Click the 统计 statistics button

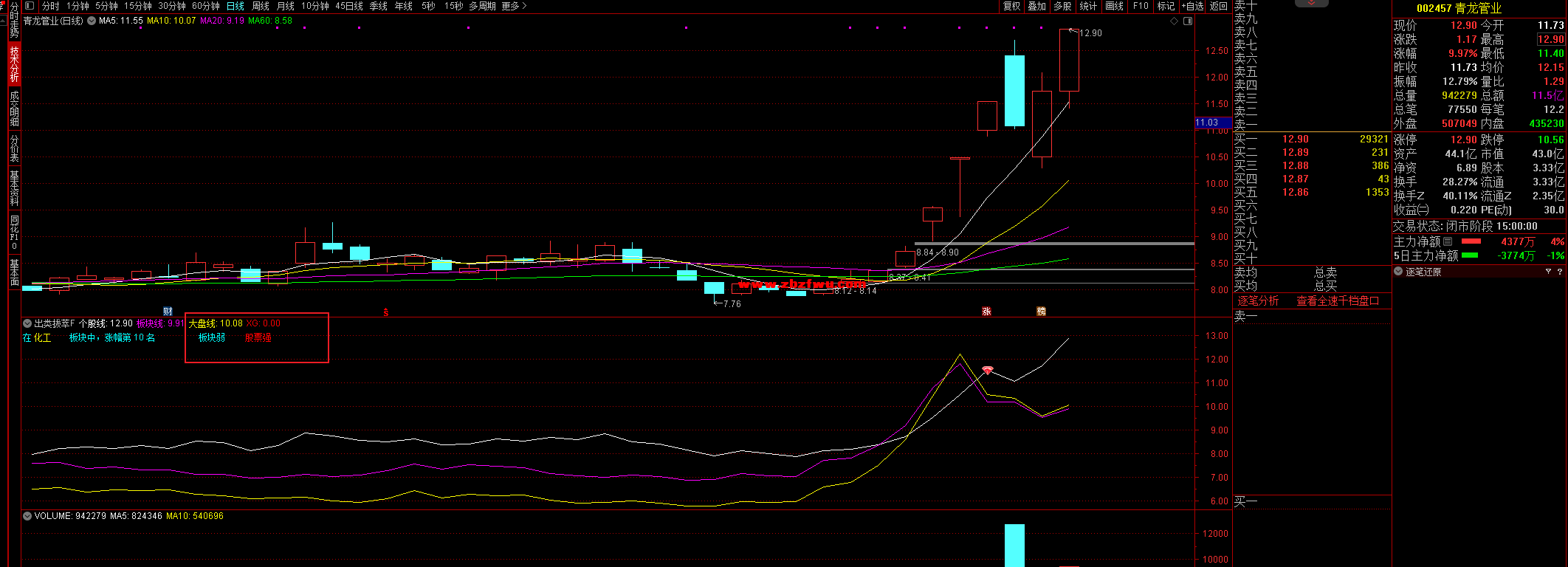[1088, 6]
